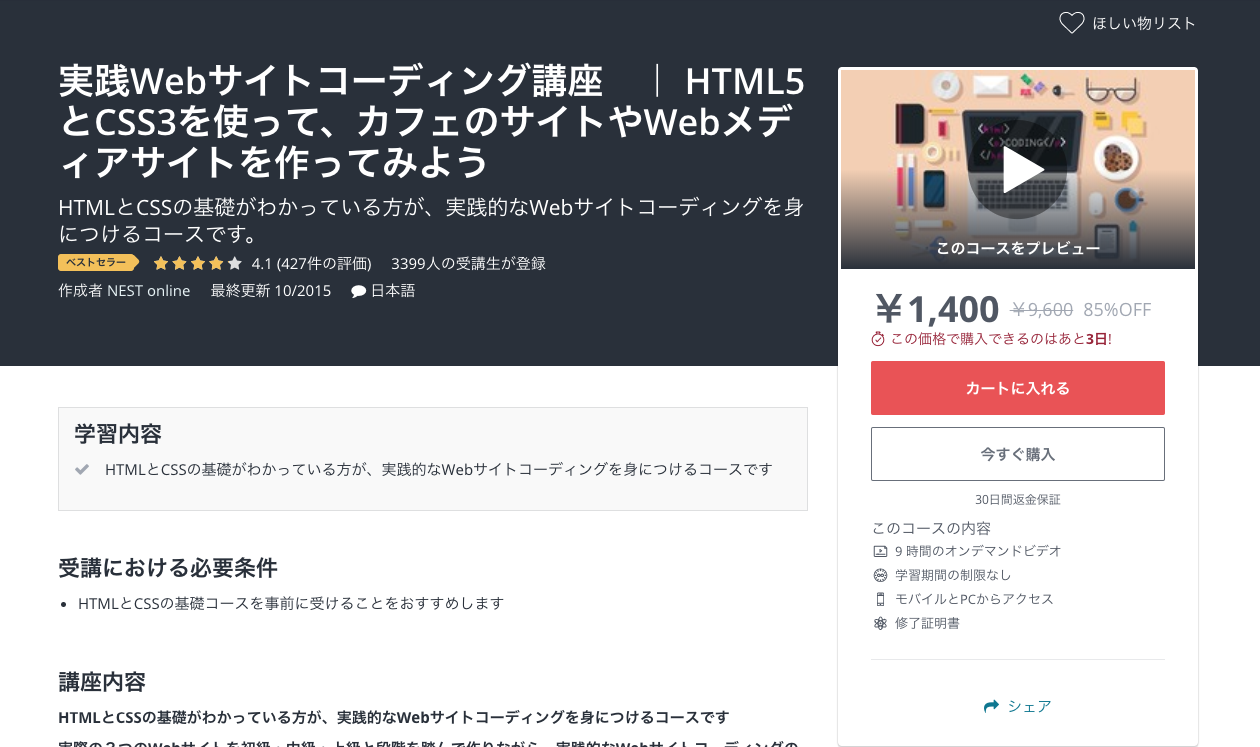Click the language speech bubble icon
1260x747 pixels.
click(x=358, y=291)
